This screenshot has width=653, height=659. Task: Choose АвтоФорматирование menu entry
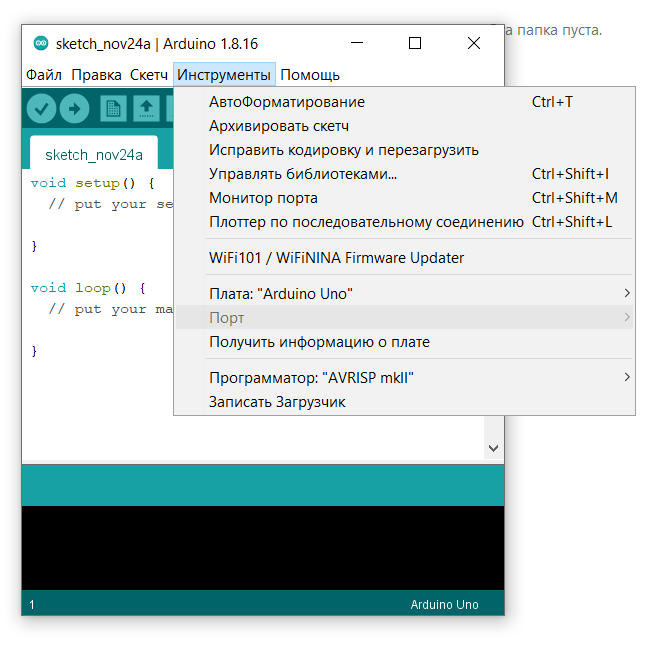(x=404, y=102)
